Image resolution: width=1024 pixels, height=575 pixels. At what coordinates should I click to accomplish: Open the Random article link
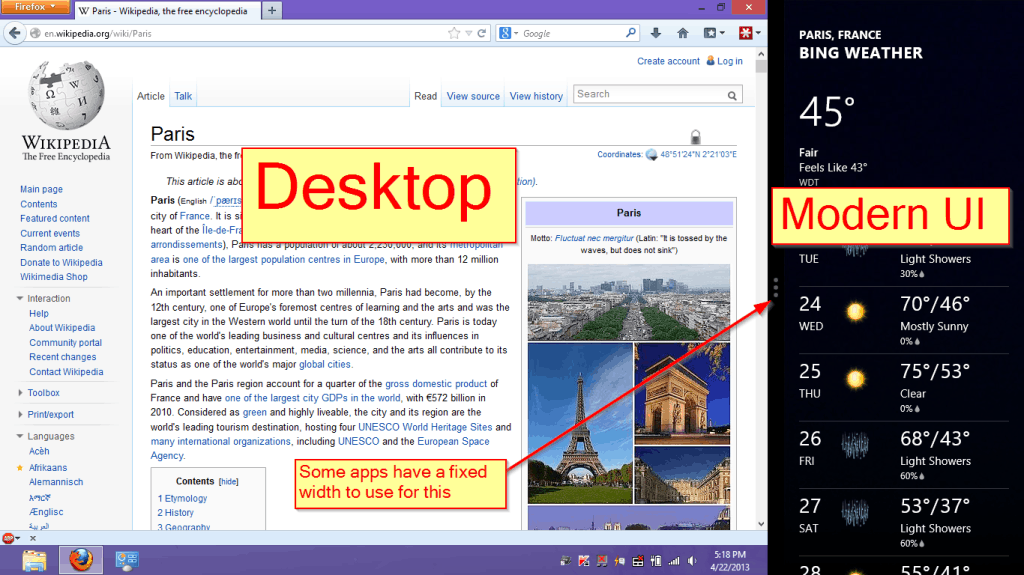(x=52, y=248)
